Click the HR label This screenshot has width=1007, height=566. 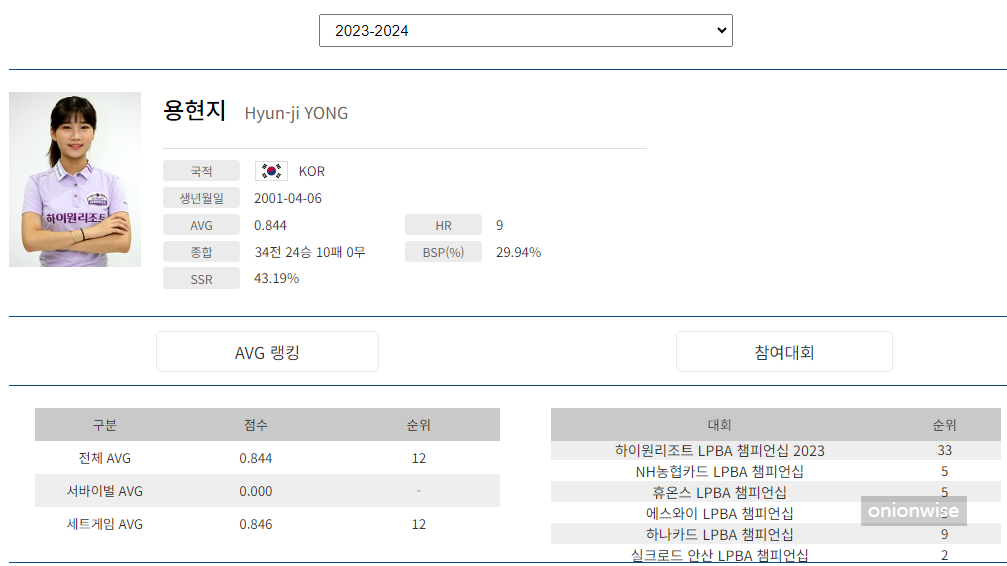point(443,225)
